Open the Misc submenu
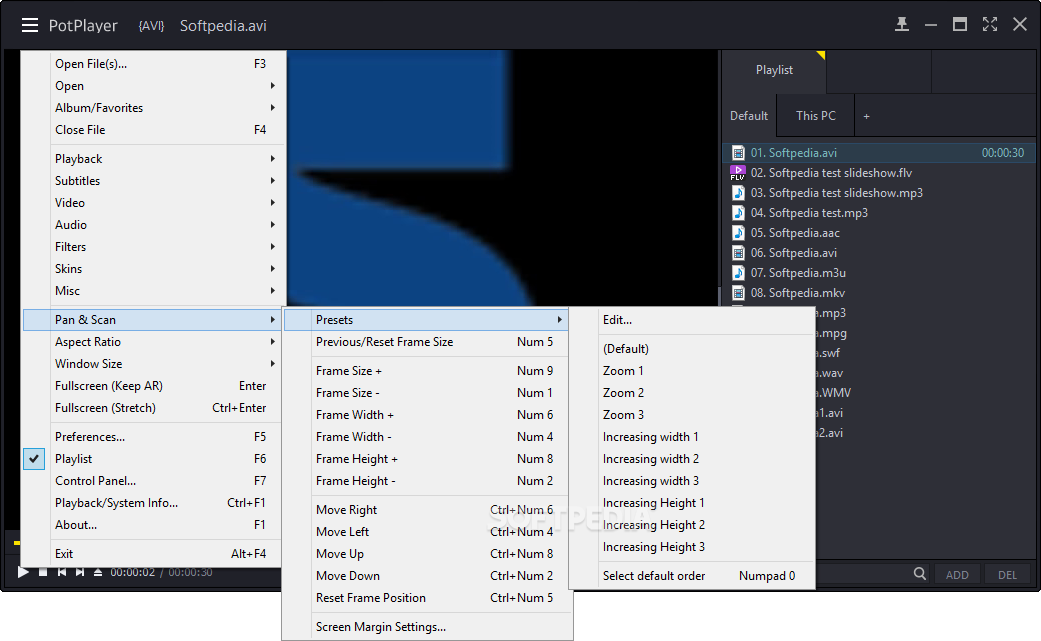 [x=154, y=291]
